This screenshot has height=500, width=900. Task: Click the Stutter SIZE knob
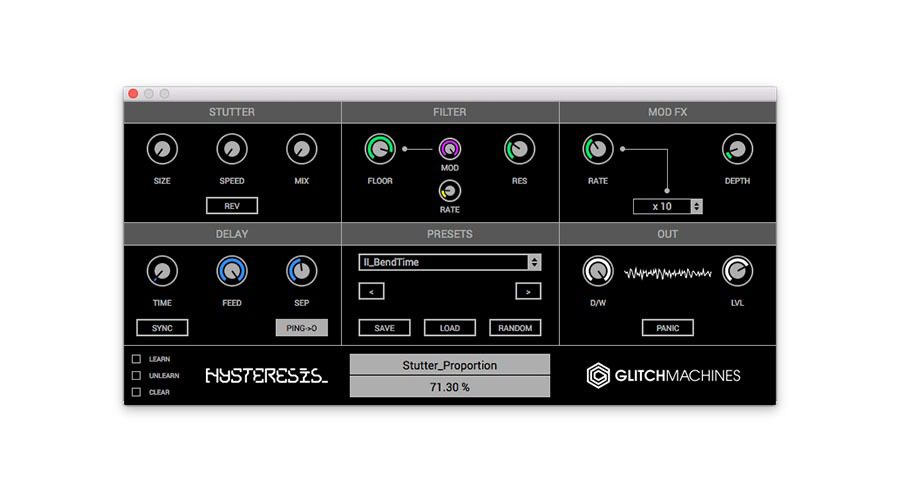pyautogui.click(x=162, y=149)
